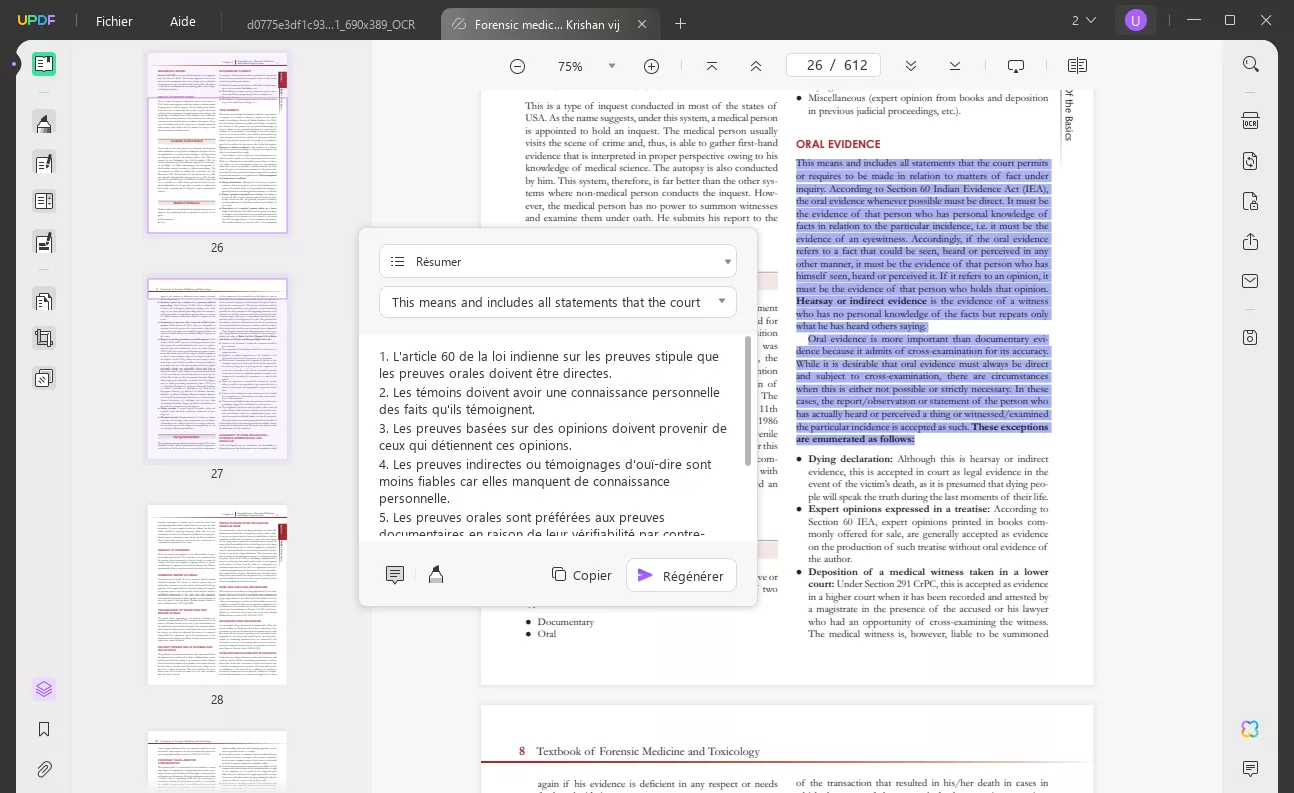This screenshot has height=793, width=1294.
Task: Zoom in with the plus button
Action: [651, 66]
